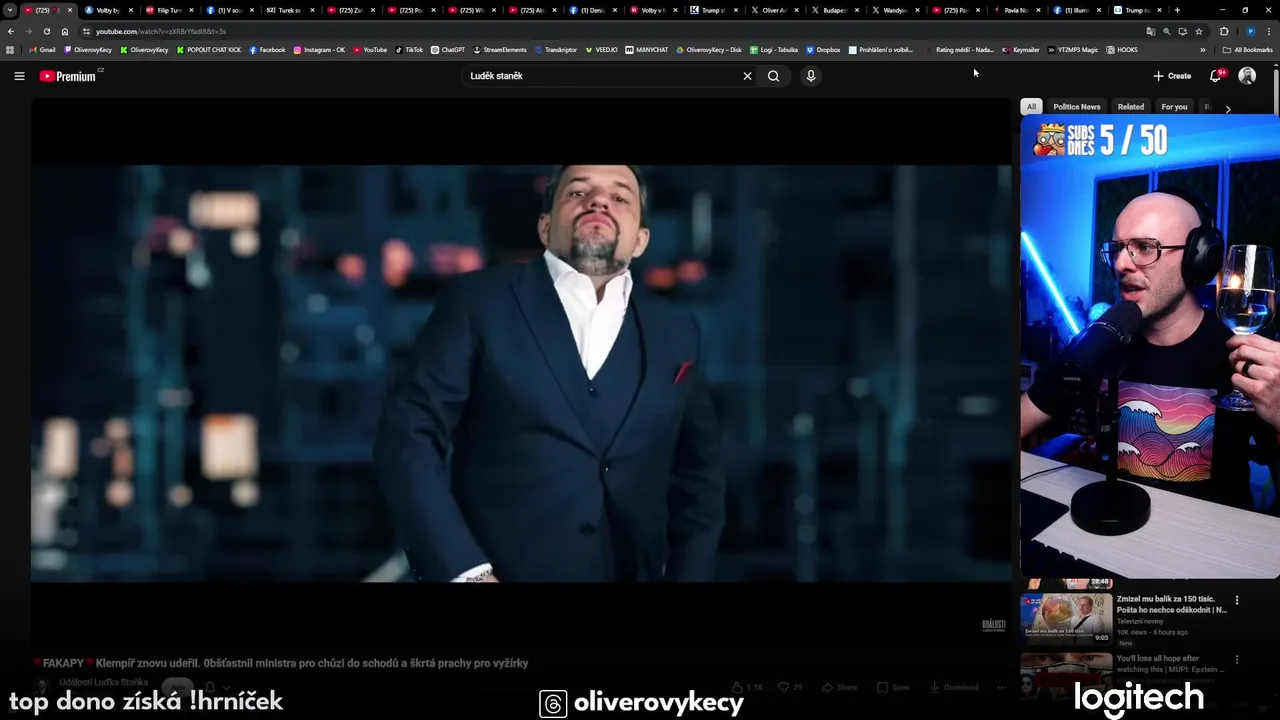Open the You'll lose all hope video title
1280x720 pixels.
click(x=1170, y=664)
